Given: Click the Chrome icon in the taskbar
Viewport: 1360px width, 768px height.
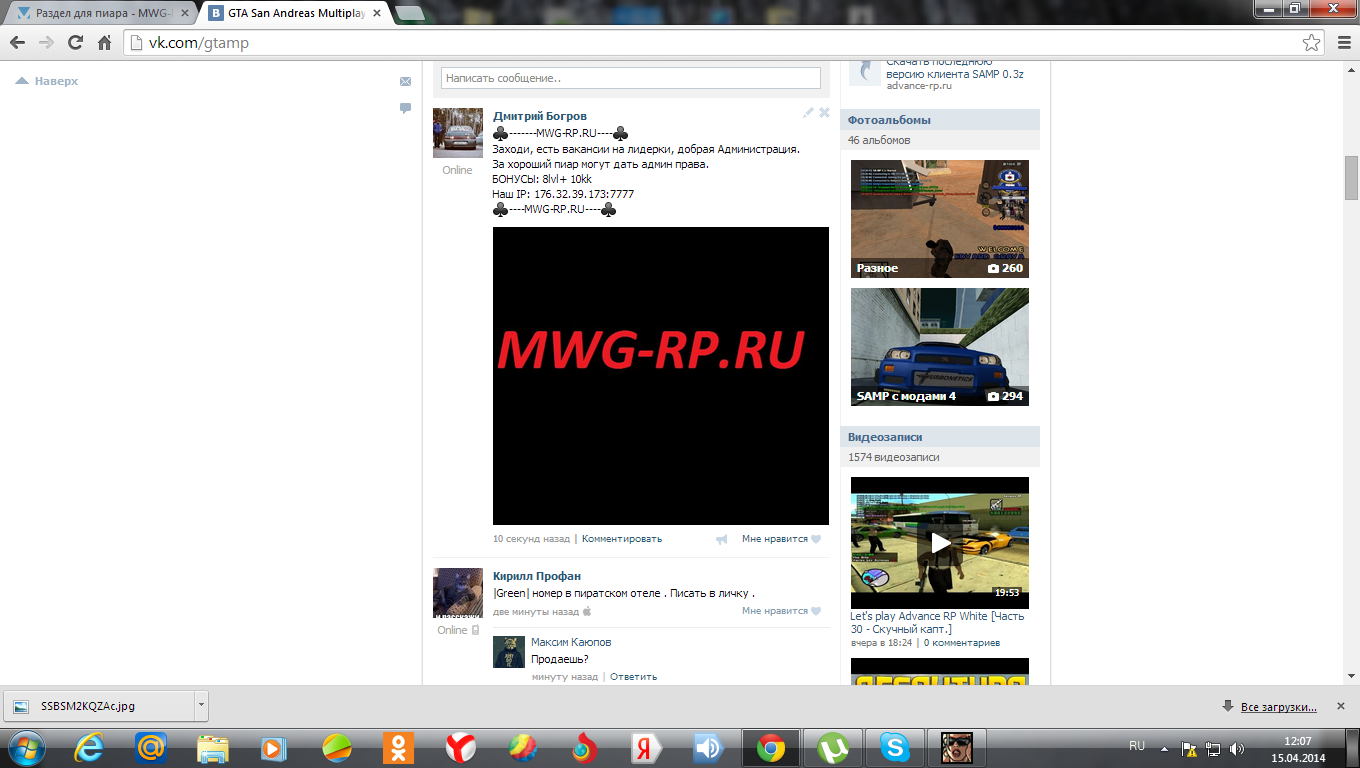Looking at the screenshot, I should tap(771, 747).
